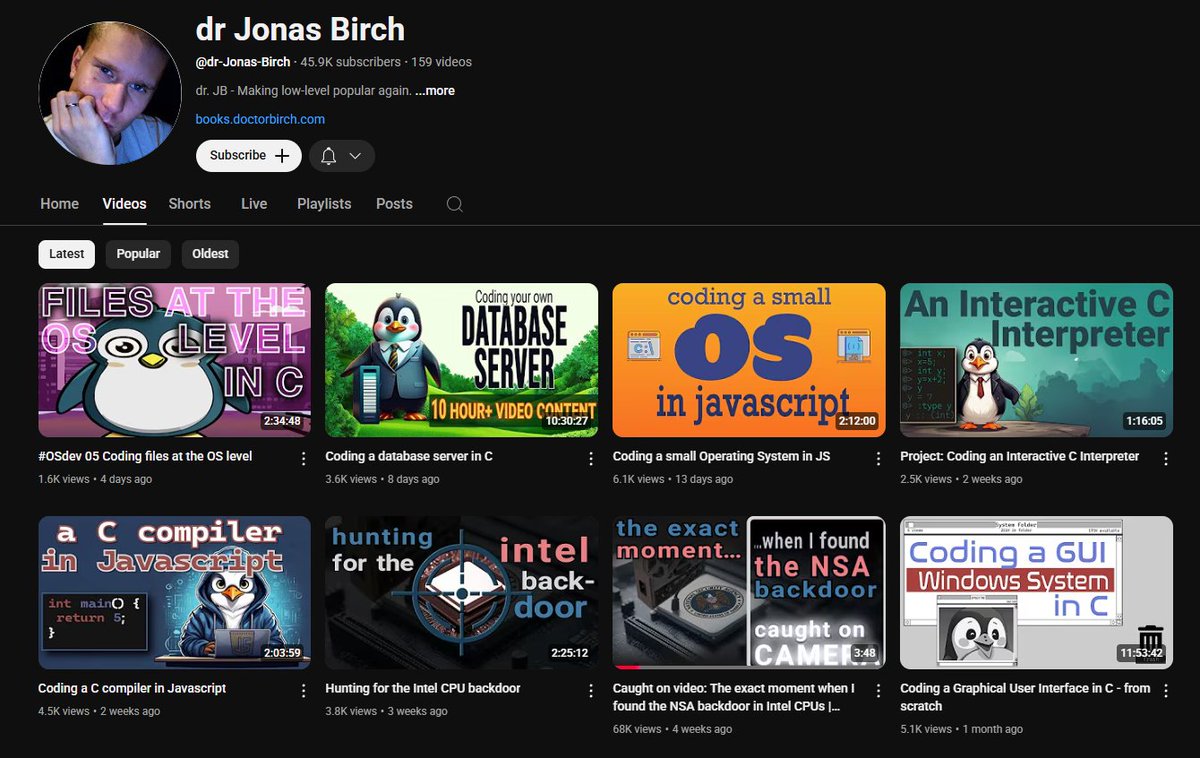Open title 'Coding a database server in C'
The width and height of the screenshot is (1200, 758).
click(x=409, y=456)
